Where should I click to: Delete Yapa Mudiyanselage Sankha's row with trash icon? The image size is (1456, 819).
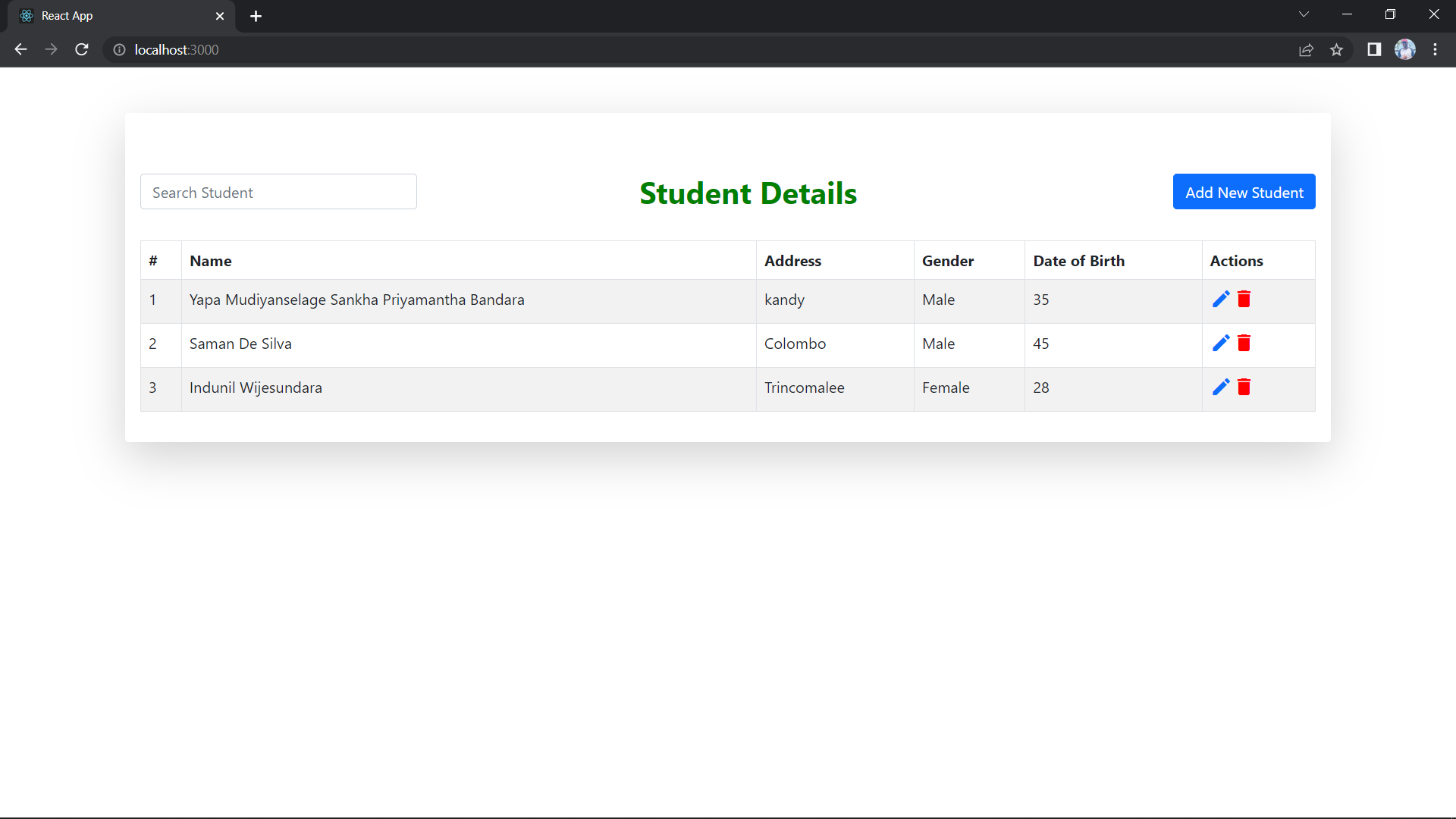(1243, 299)
